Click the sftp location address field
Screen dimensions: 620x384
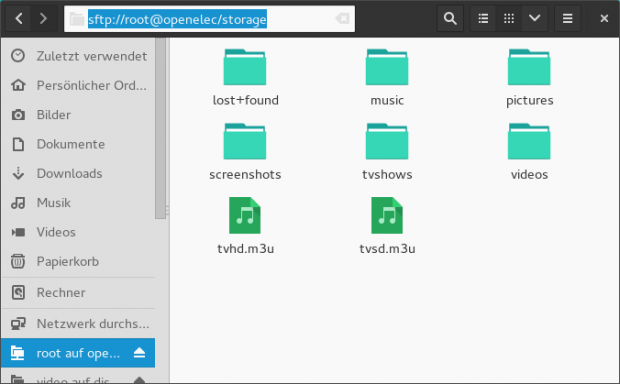pos(210,19)
